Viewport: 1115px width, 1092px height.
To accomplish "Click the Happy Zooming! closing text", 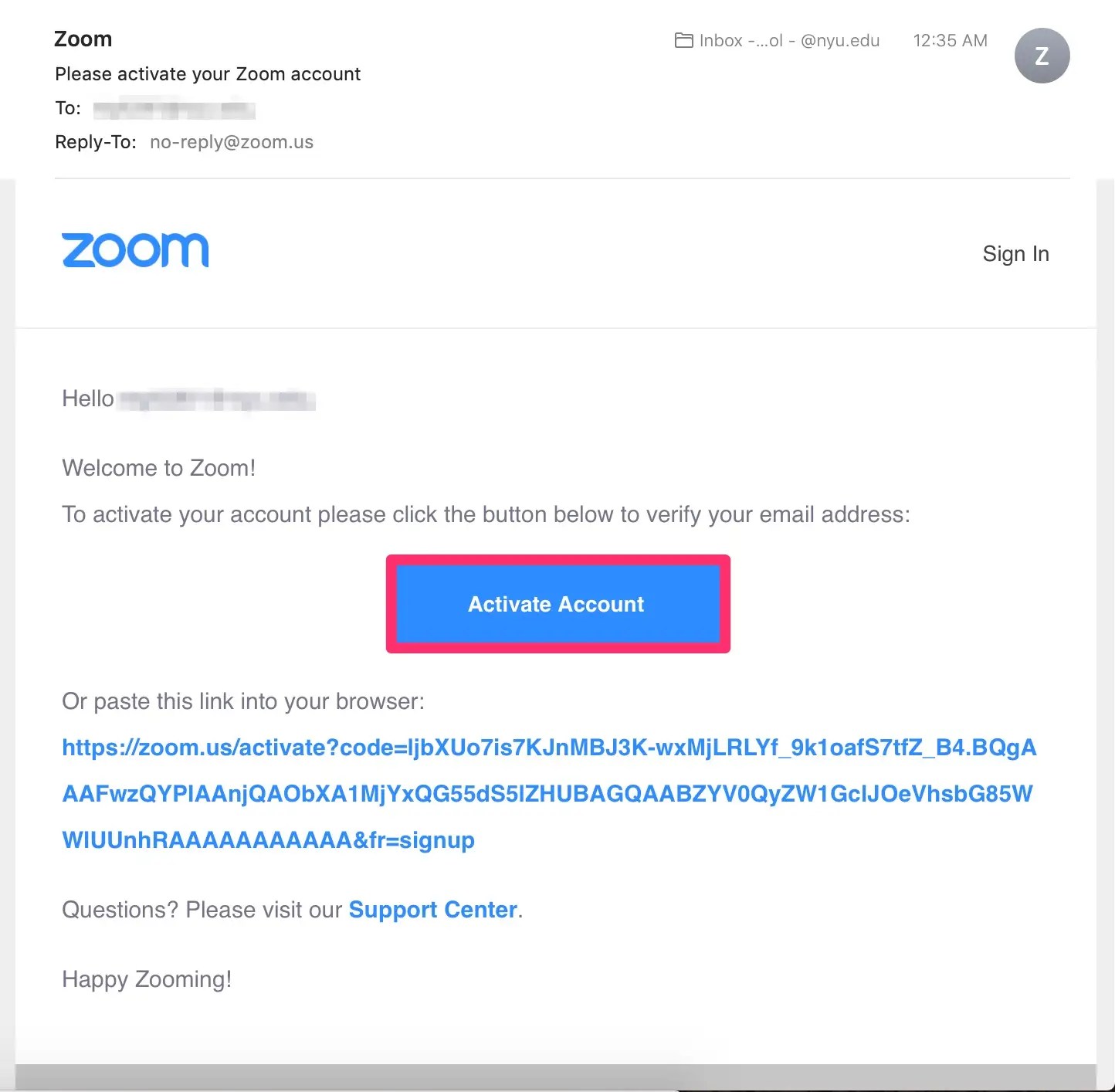I will coord(147,979).
